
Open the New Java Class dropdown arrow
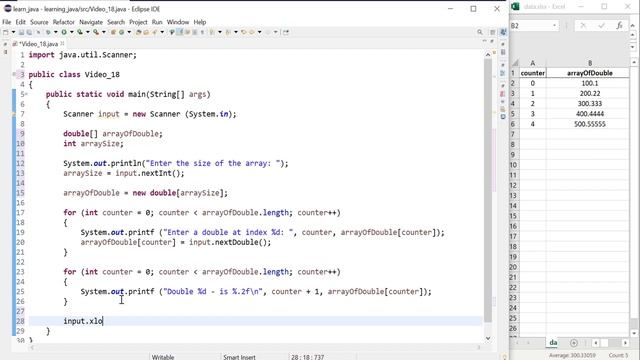(129, 32)
